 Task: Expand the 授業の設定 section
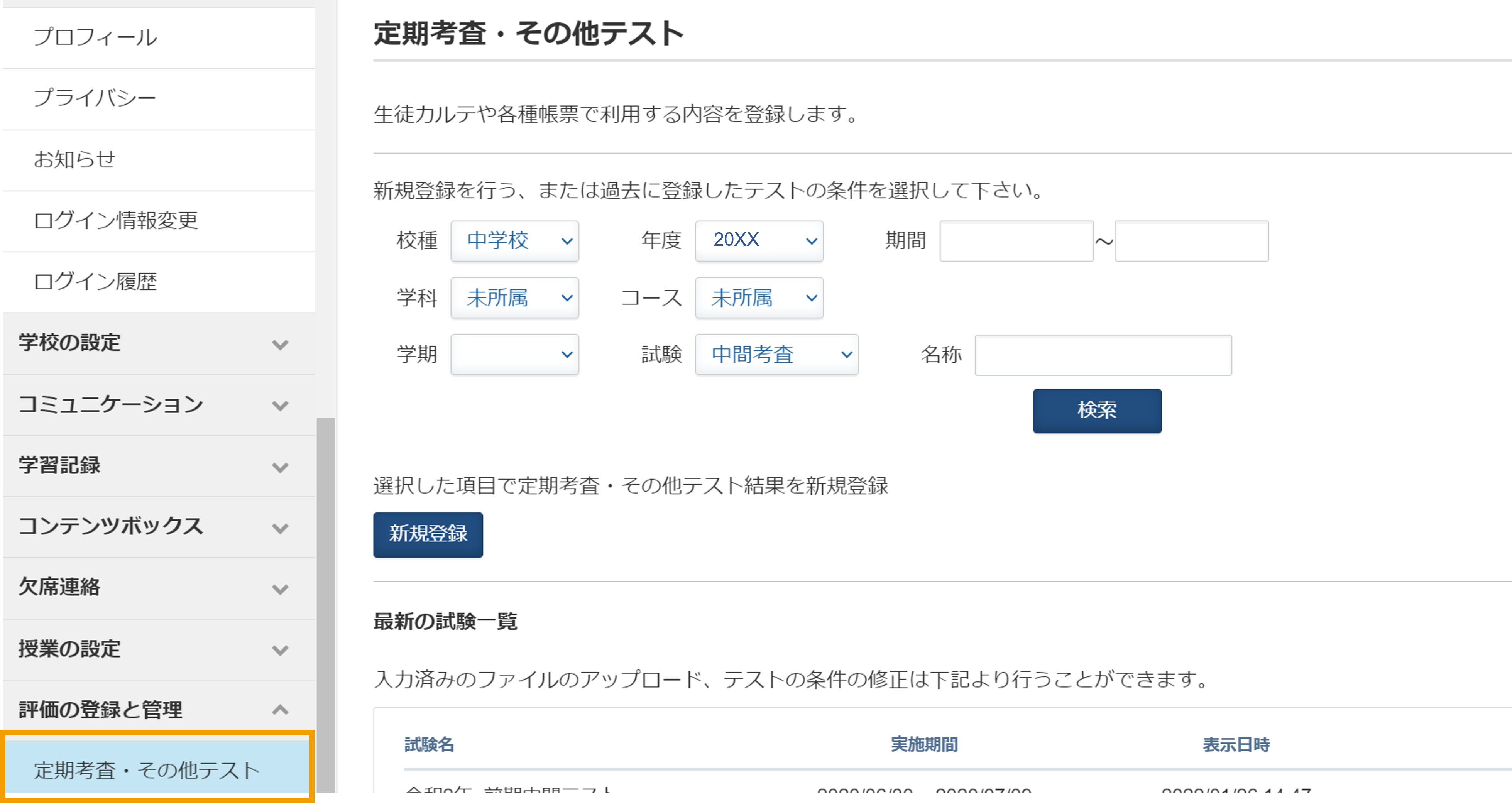[159, 650]
